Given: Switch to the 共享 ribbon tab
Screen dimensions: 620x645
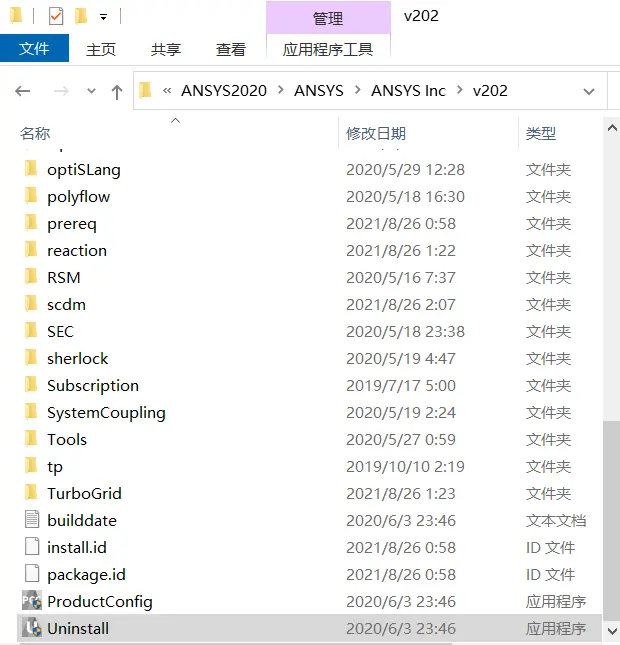Looking at the screenshot, I should point(165,49).
